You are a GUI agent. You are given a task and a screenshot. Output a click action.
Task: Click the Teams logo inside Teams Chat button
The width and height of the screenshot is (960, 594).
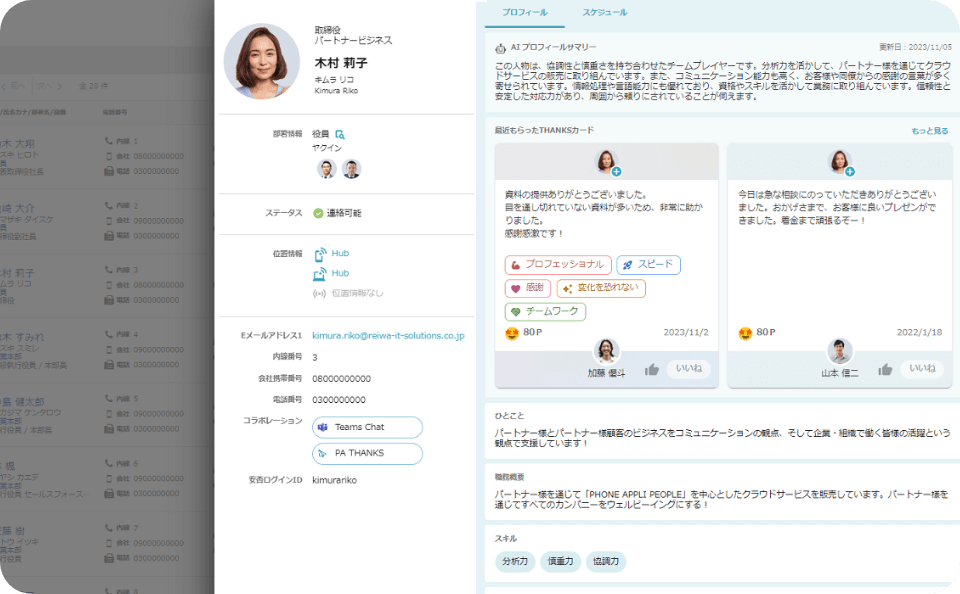pyautogui.click(x=322, y=428)
